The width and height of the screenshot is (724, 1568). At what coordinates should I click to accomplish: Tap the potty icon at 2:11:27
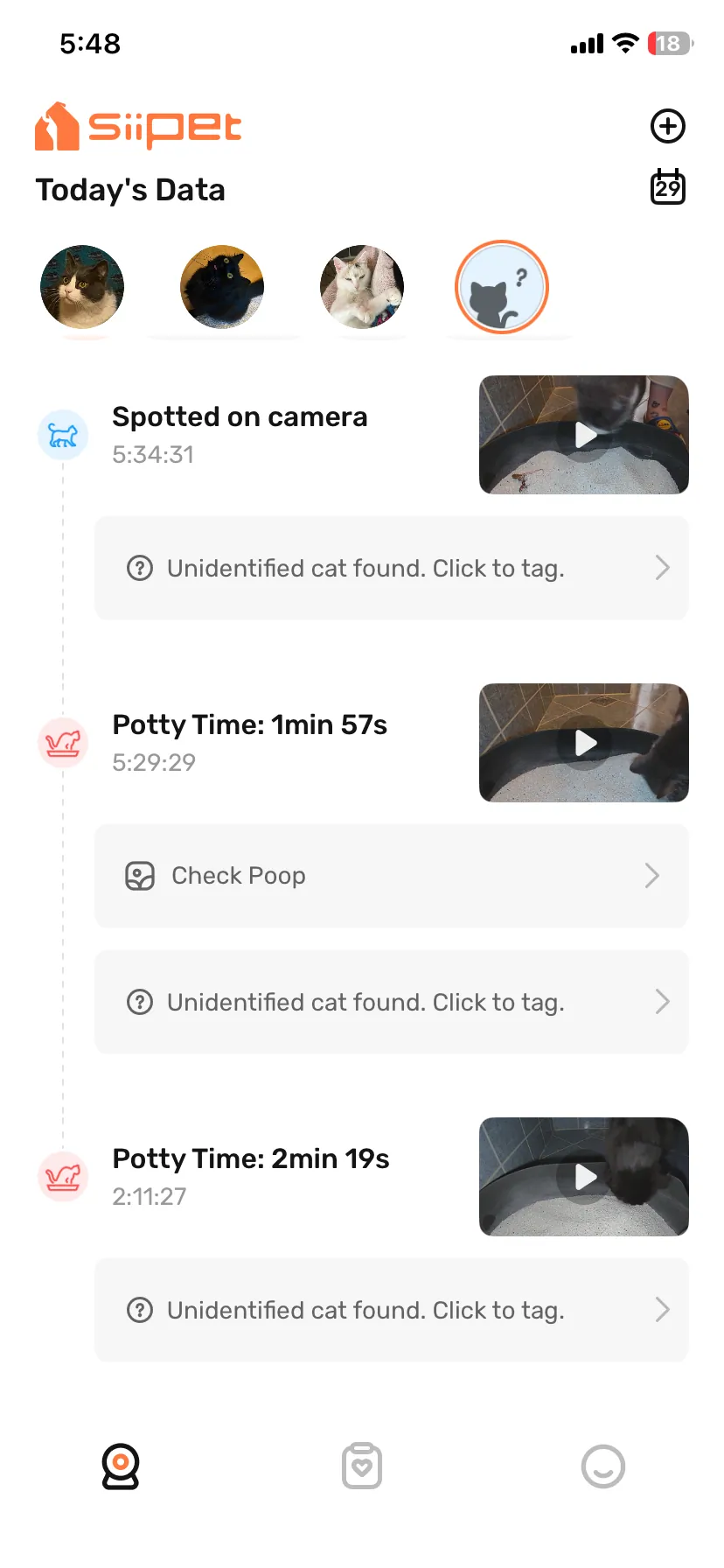pyautogui.click(x=63, y=1177)
